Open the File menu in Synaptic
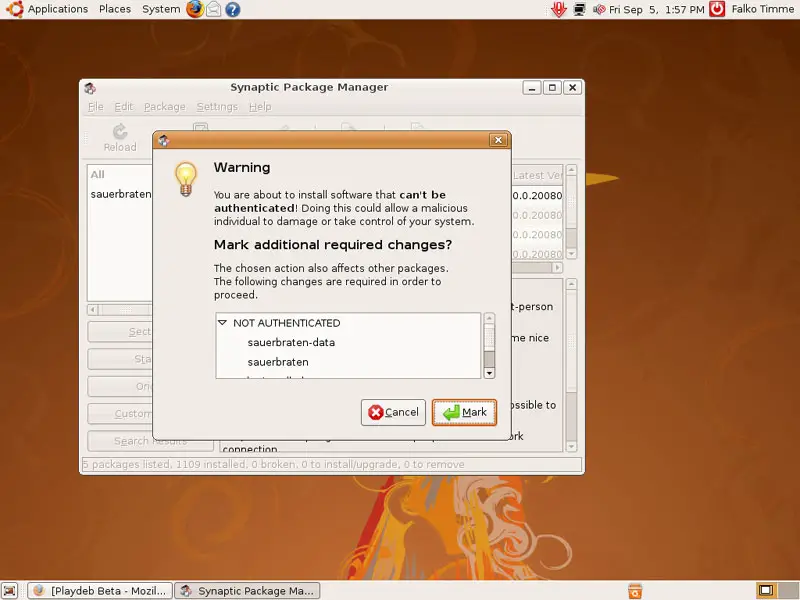 point(95,107)
